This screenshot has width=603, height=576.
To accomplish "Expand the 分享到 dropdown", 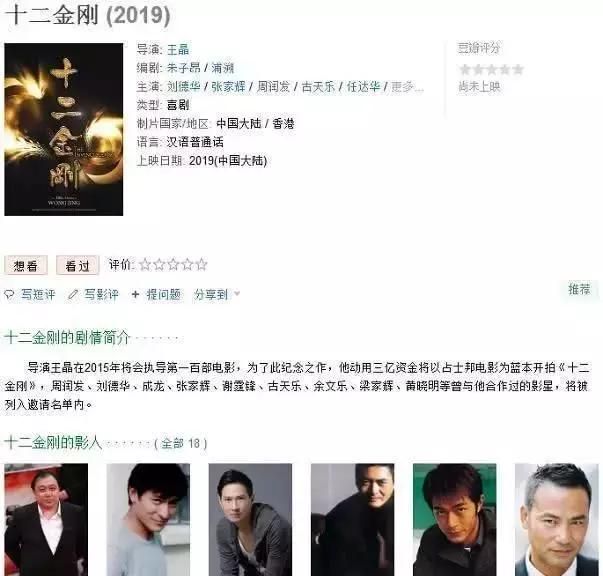I will [217, 295].
